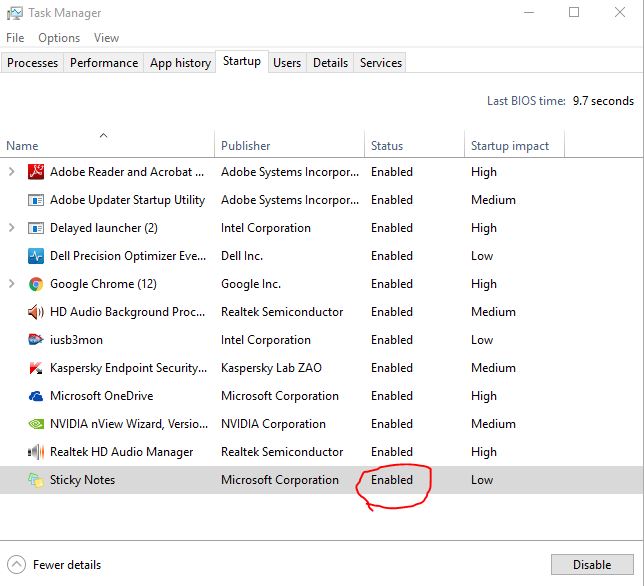
Task: Click the Kaspersky Lab ZAO publisher cell
Action: (x=271, y=368)
